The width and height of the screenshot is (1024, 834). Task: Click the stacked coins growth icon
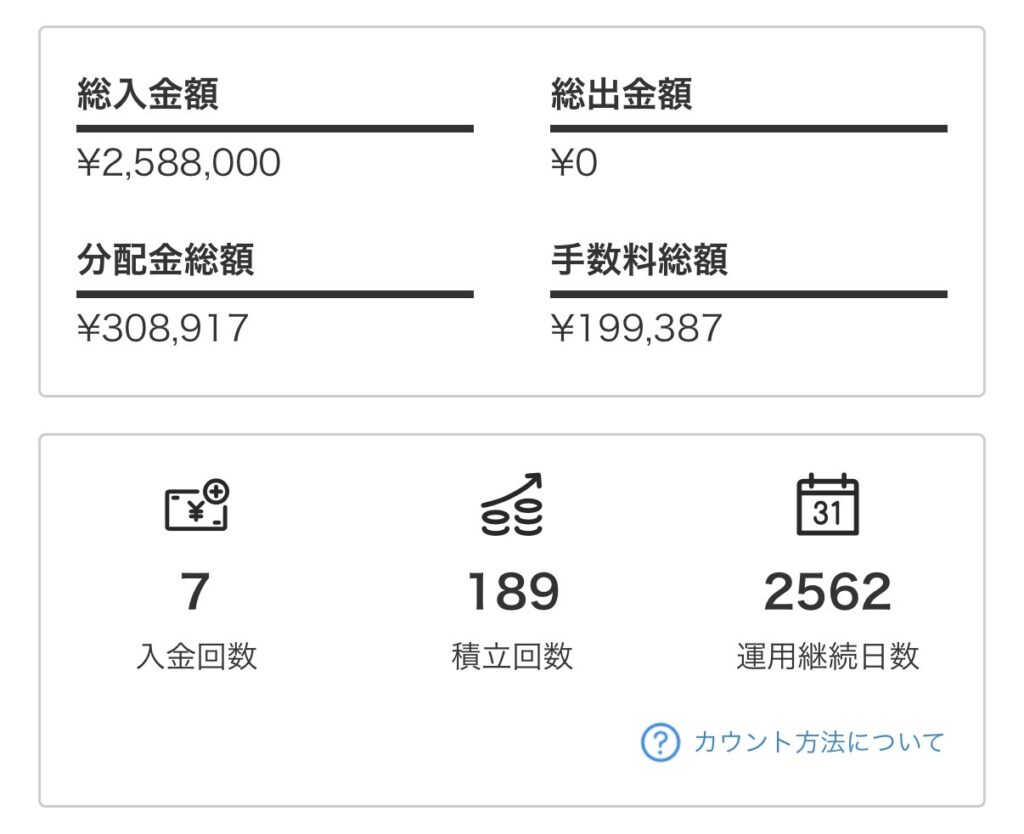pyautogui.click(x=512, y=506)
